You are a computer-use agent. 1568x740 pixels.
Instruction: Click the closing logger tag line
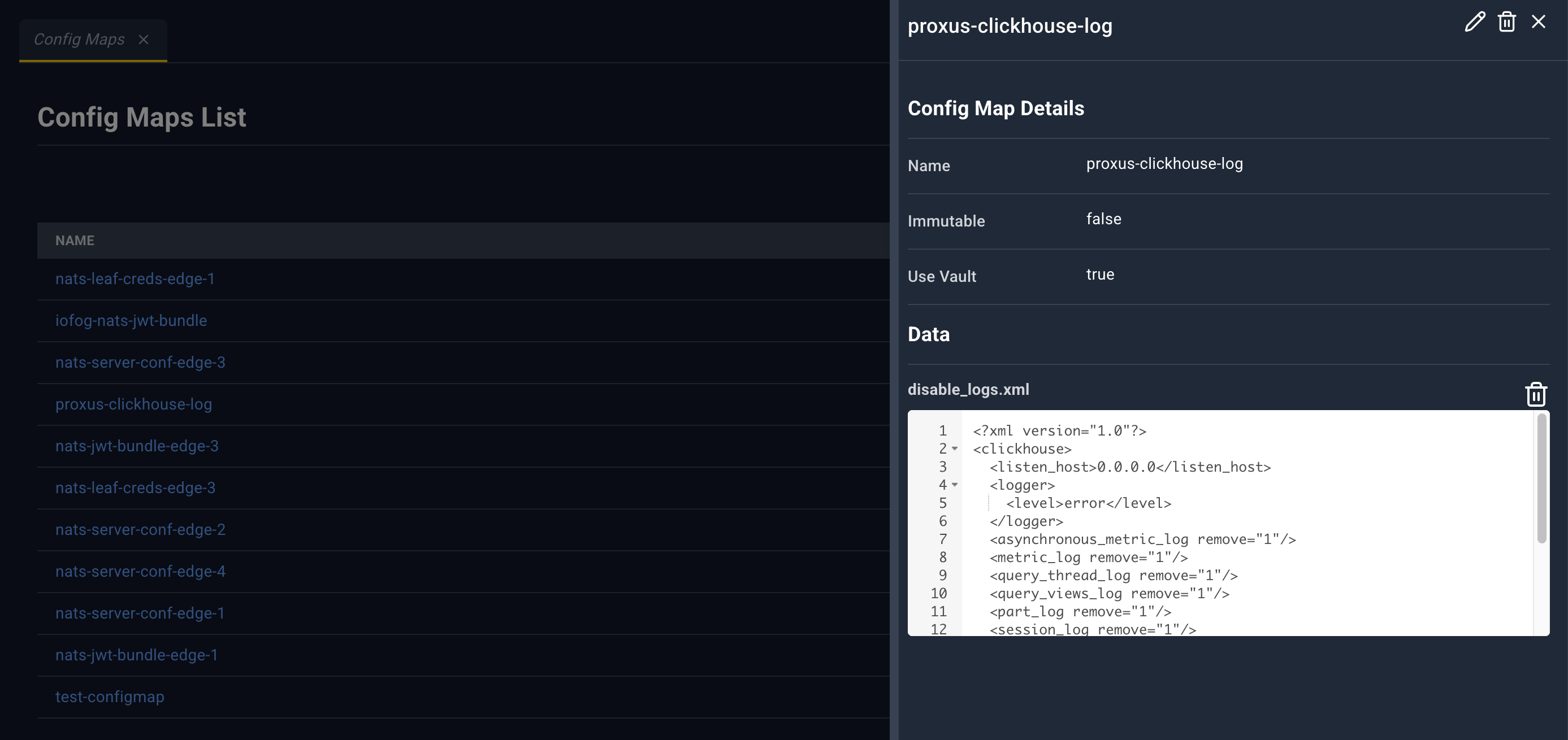click(1026, 521)
